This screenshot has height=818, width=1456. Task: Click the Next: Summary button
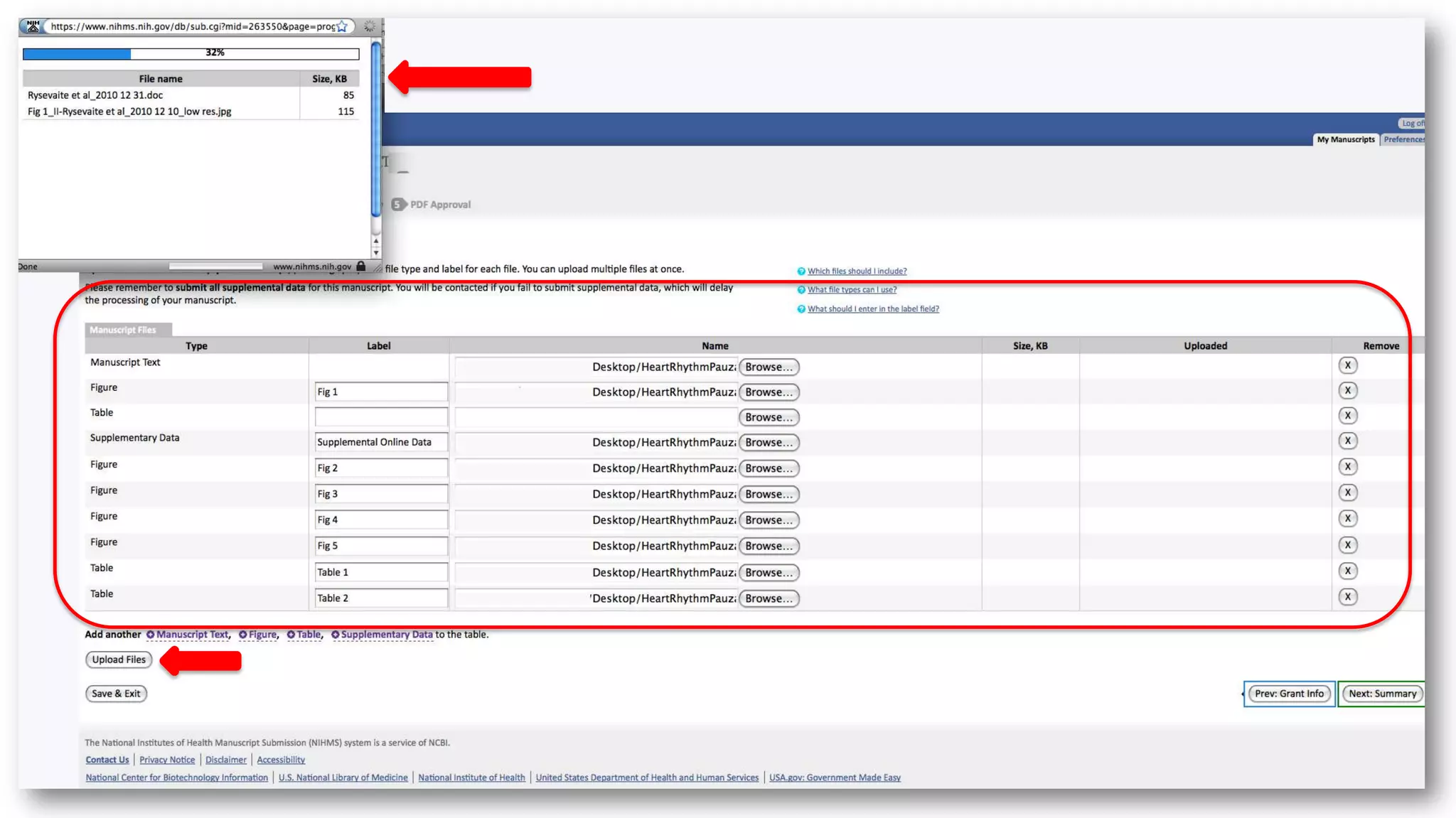point(1382,694)
